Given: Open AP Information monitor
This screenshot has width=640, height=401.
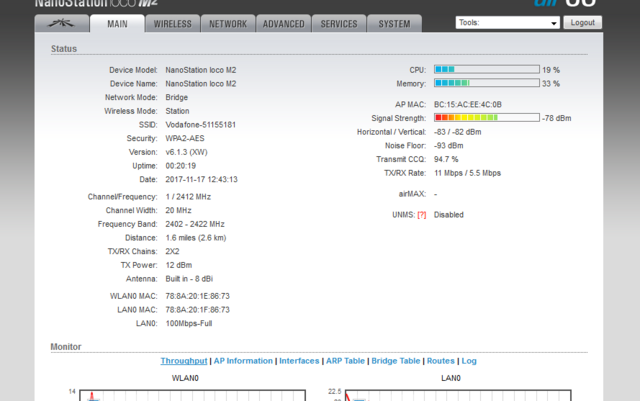Looking at the screenshot, I should (x=243, y=361).
